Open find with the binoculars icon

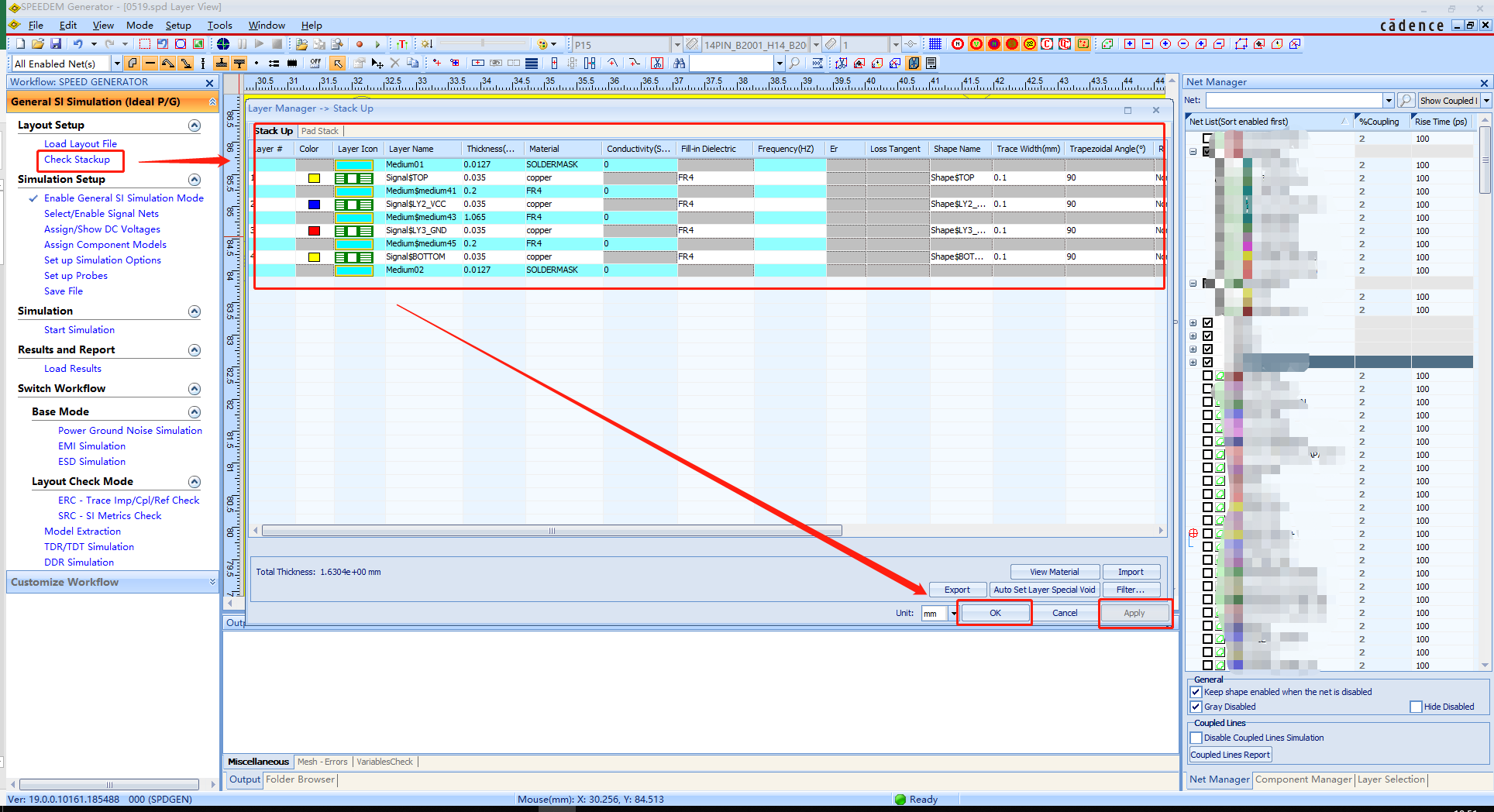(680, 63)
